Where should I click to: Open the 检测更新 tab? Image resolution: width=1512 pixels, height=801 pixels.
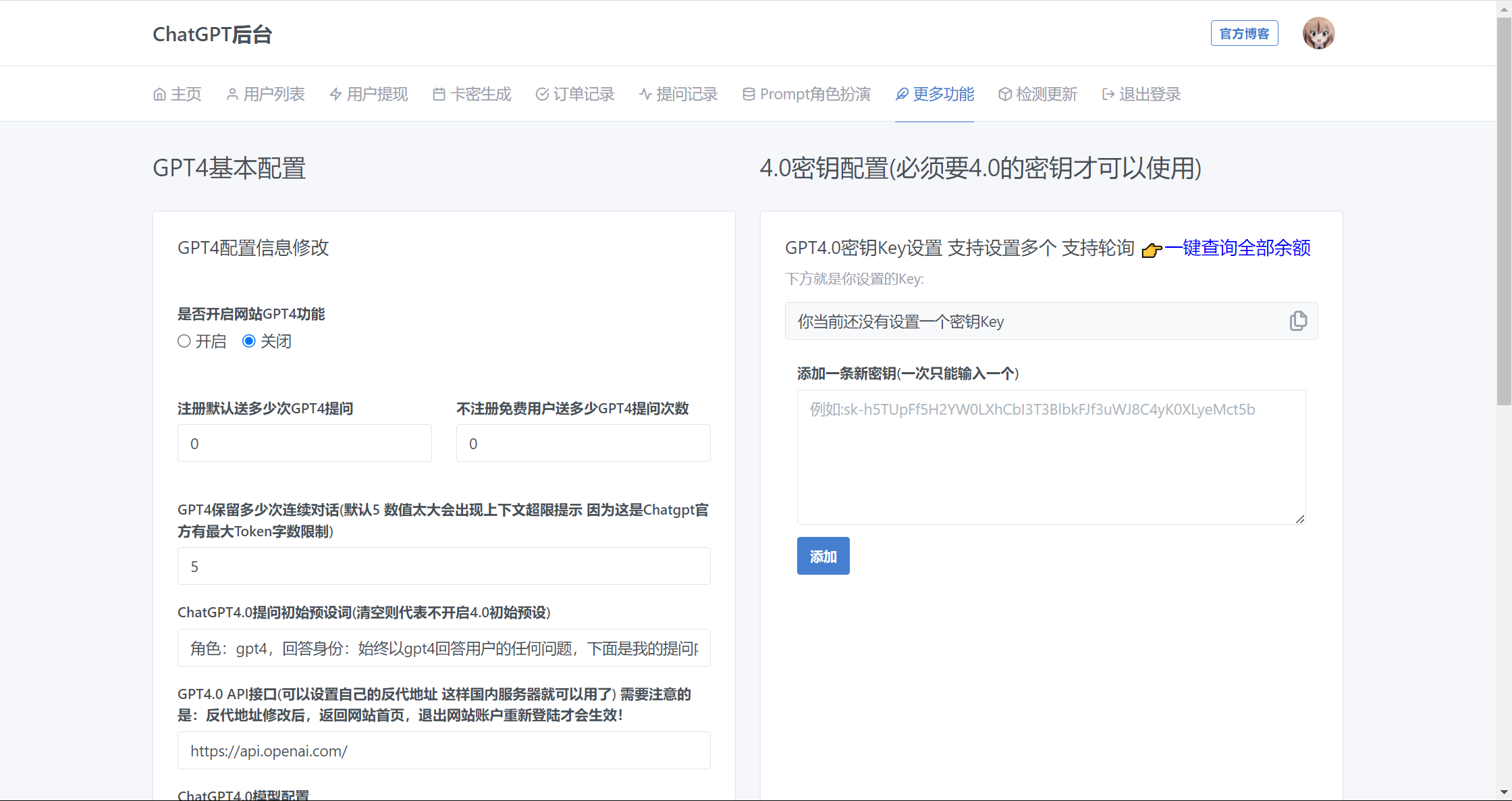click(x=1038, y=95)
